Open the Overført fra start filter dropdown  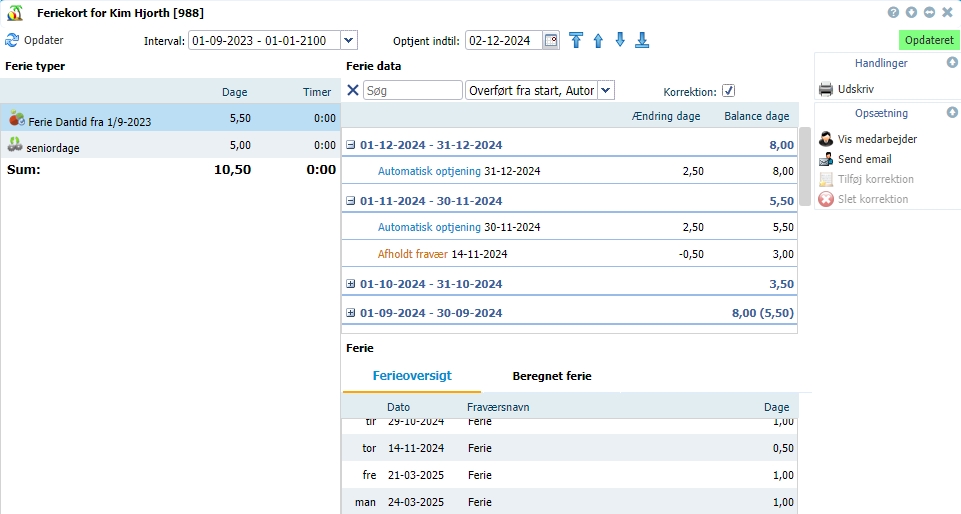tap(606, 91)
